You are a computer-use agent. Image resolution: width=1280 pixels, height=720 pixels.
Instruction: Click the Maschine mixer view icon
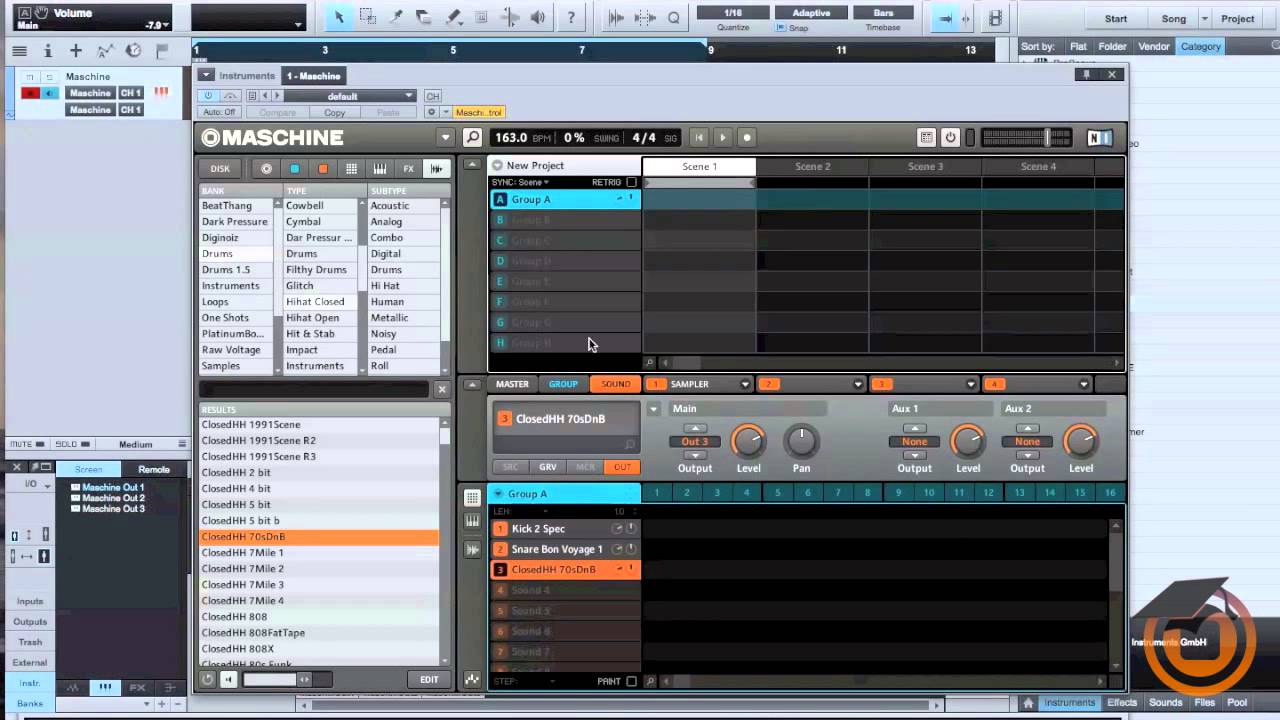[x=926, y=137]
